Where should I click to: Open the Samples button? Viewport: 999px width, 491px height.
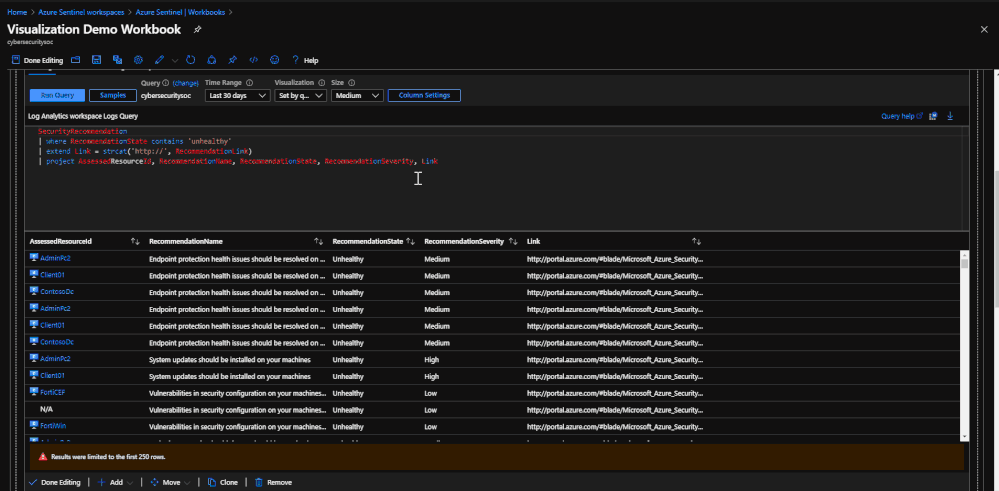coord(113,96)
